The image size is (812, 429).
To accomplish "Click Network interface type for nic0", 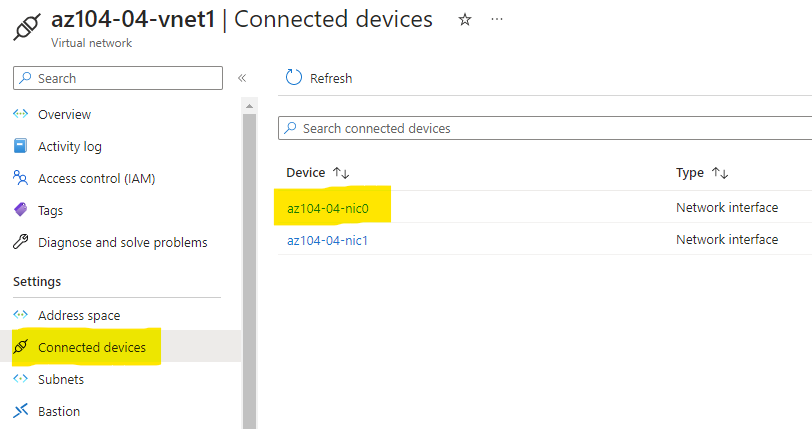I will (x=727, y=207).
